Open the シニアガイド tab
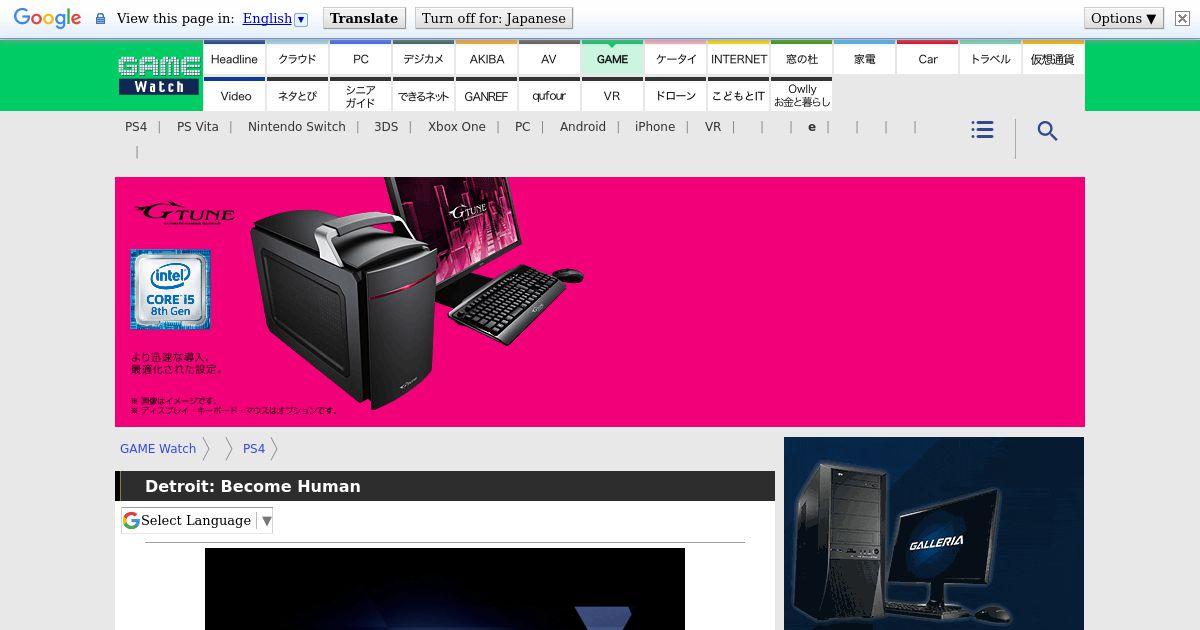The image size is (1200, 630). point(360,95)
